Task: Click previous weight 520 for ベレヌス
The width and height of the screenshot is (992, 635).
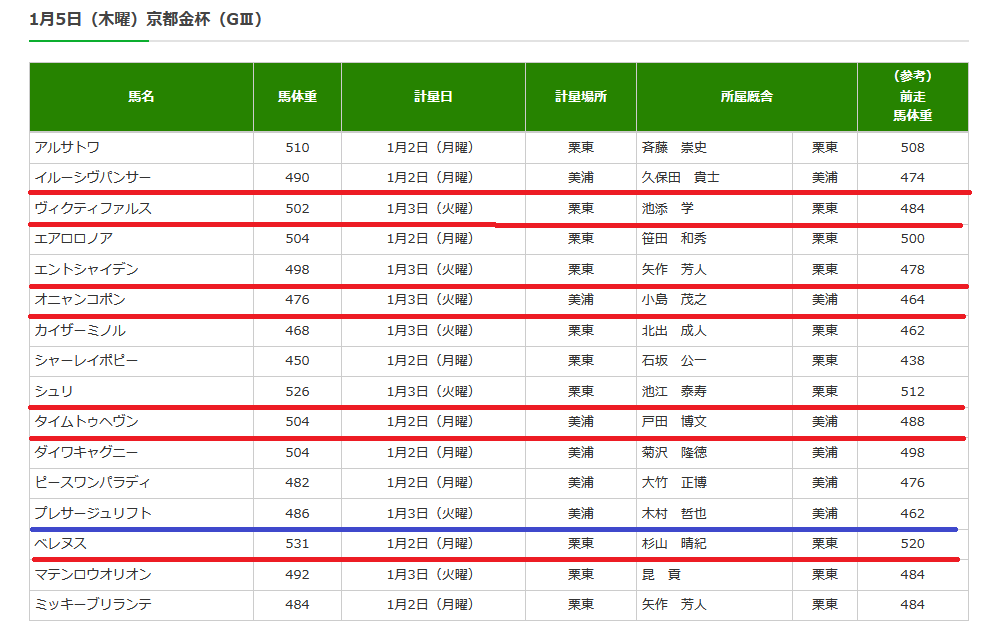Action: click(912, 543)
